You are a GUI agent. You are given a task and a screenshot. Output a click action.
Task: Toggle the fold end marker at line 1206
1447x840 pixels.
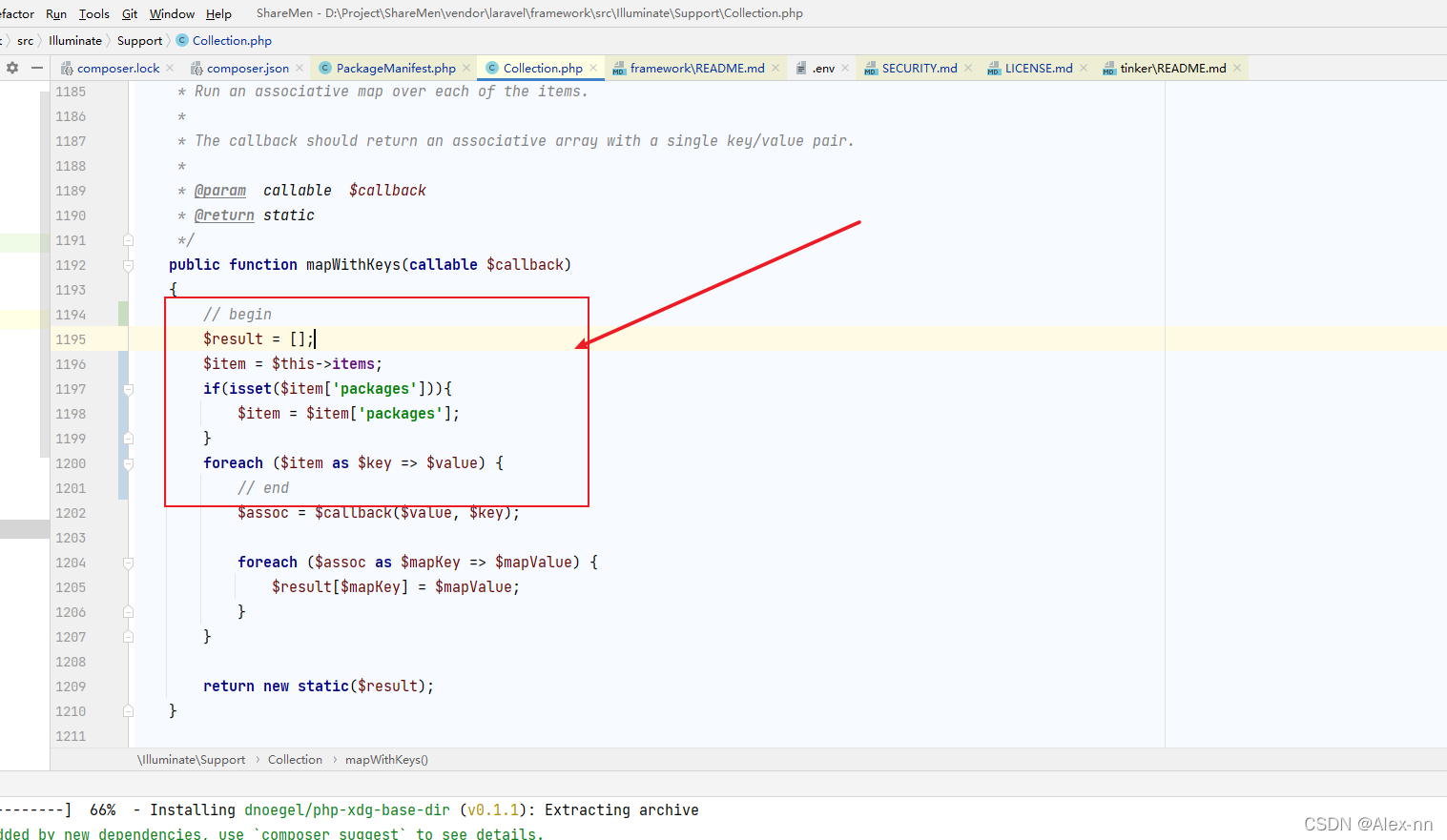point(128,612)
